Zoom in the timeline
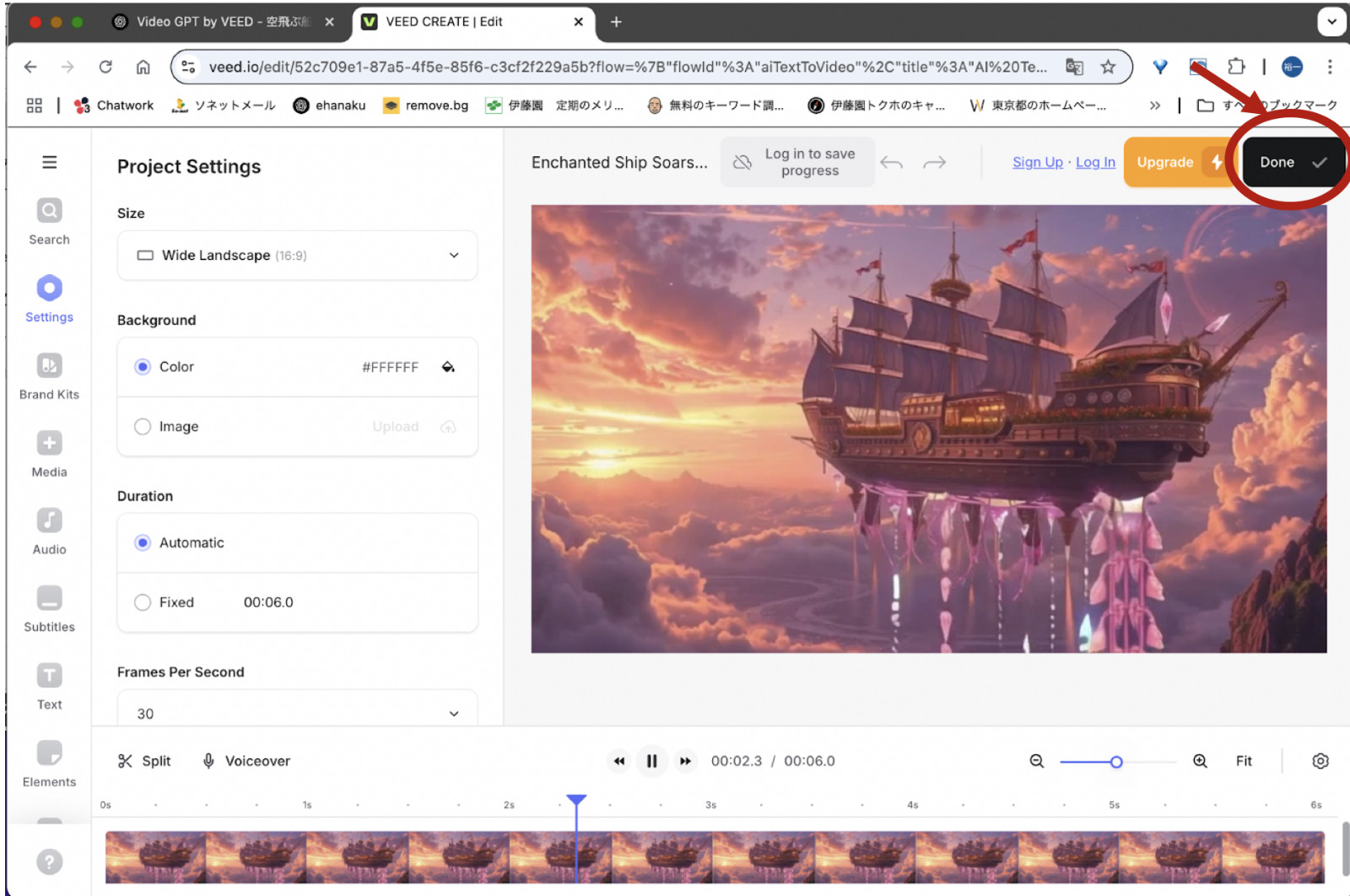Image resolution: width=1350 pixels, height=896 pixels. click(1200, 761)
